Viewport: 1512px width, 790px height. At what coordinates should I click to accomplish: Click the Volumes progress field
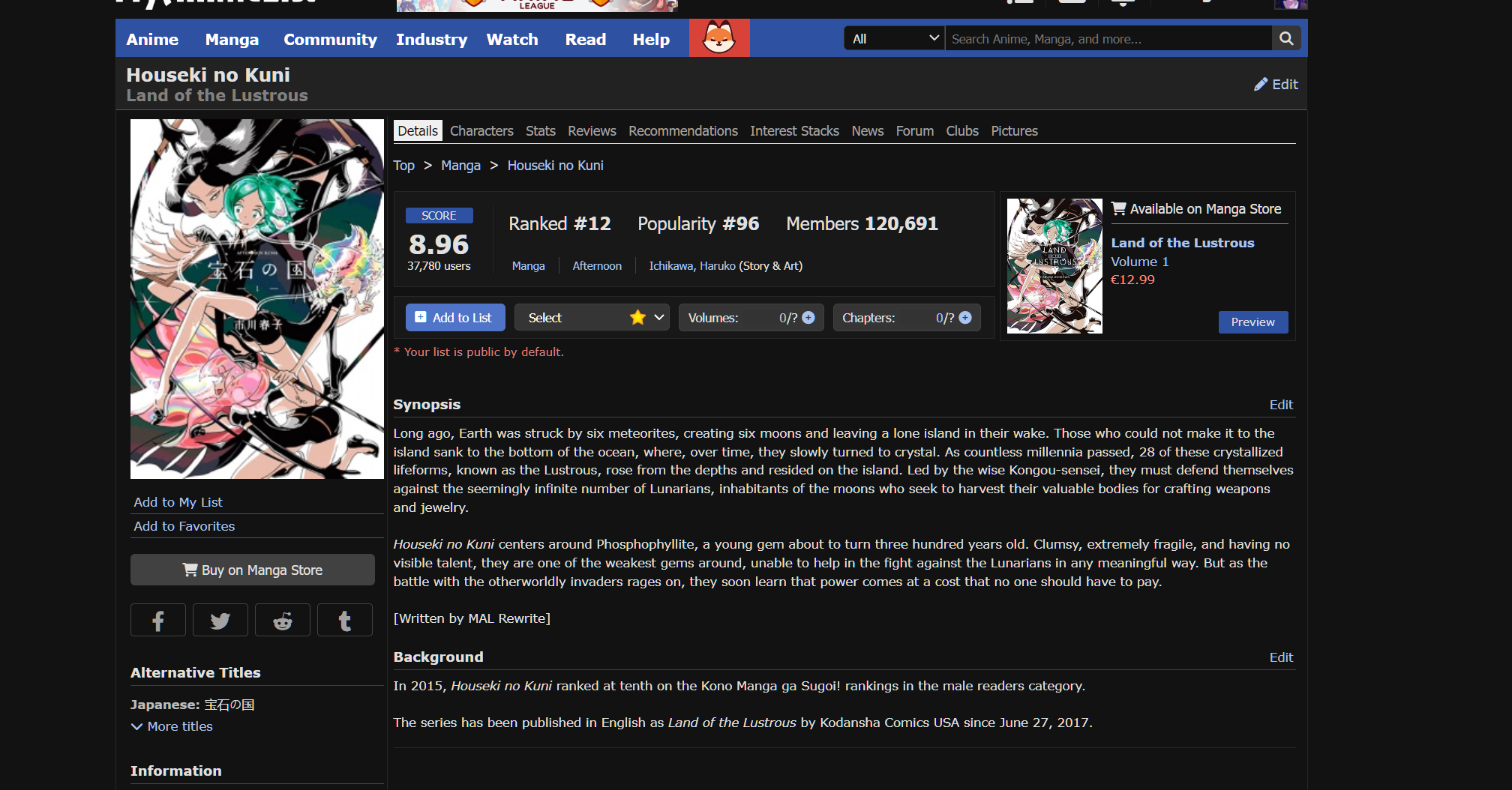pyautogui.click(x=751, y=318)
